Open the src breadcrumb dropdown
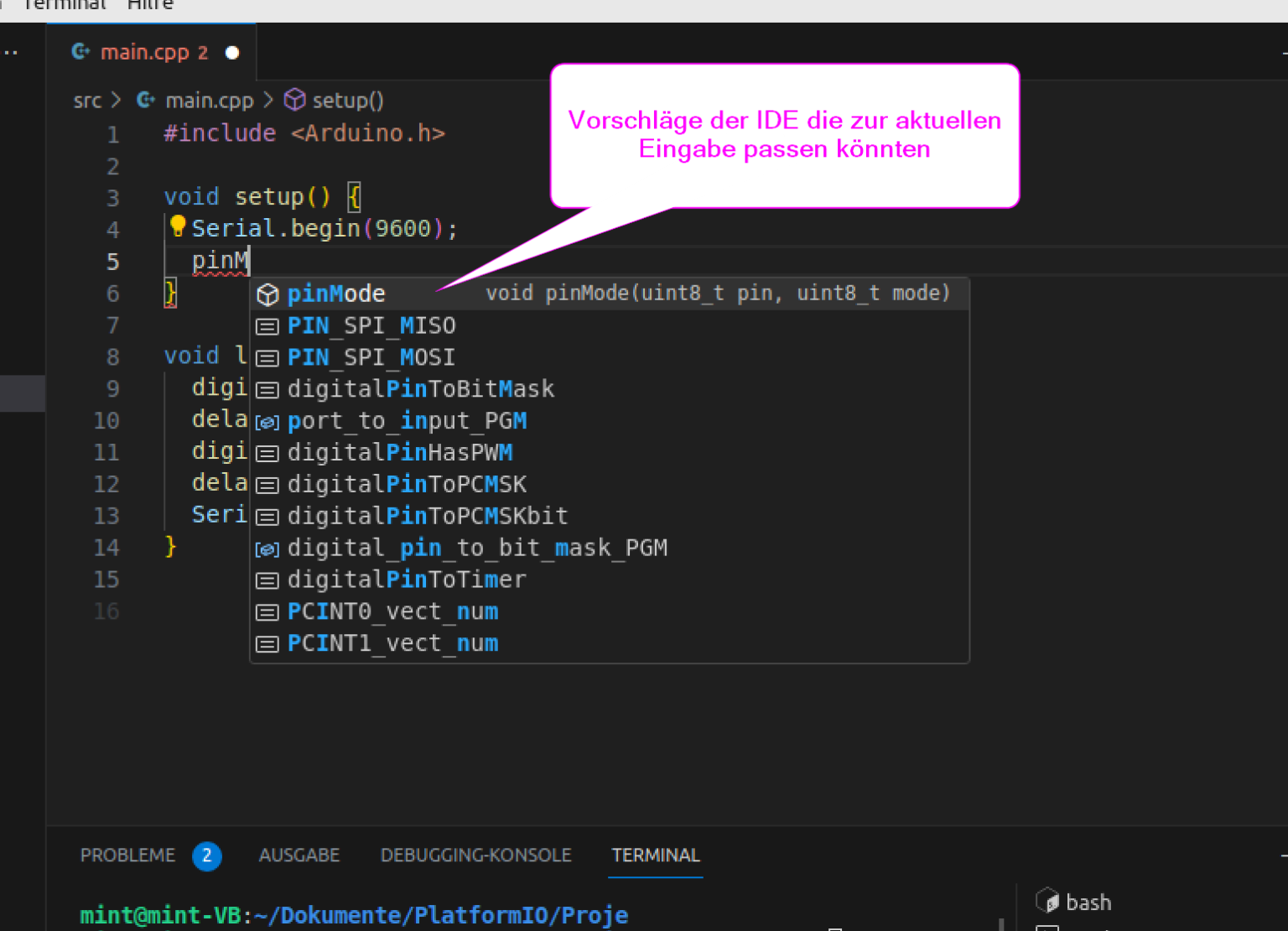Viewport: 1288px width, 931px height. pyautogui.click(x=86, y=100)
